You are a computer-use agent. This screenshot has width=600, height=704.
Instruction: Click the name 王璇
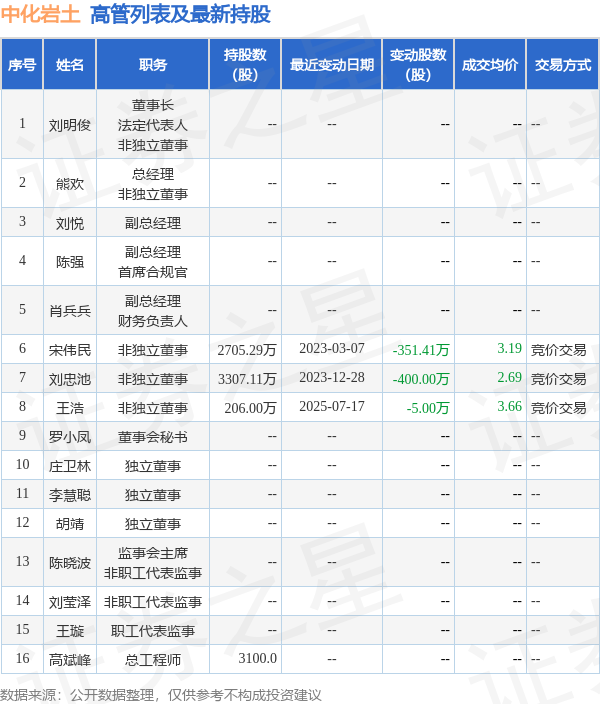click(x=70, y=631)
